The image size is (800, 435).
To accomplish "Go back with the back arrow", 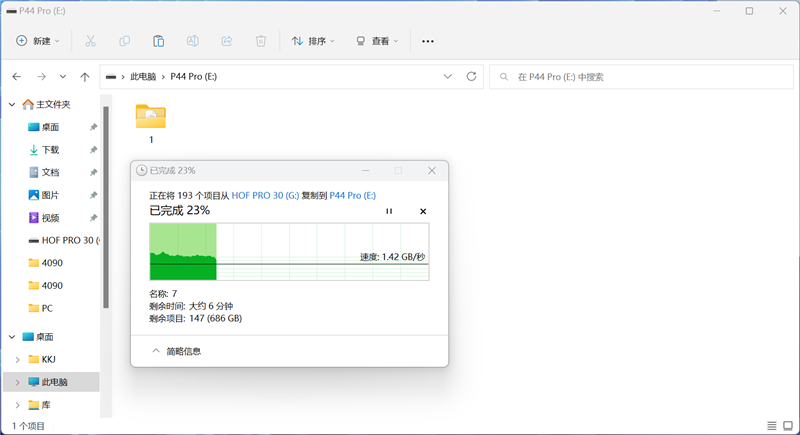I will pos(17,76).
